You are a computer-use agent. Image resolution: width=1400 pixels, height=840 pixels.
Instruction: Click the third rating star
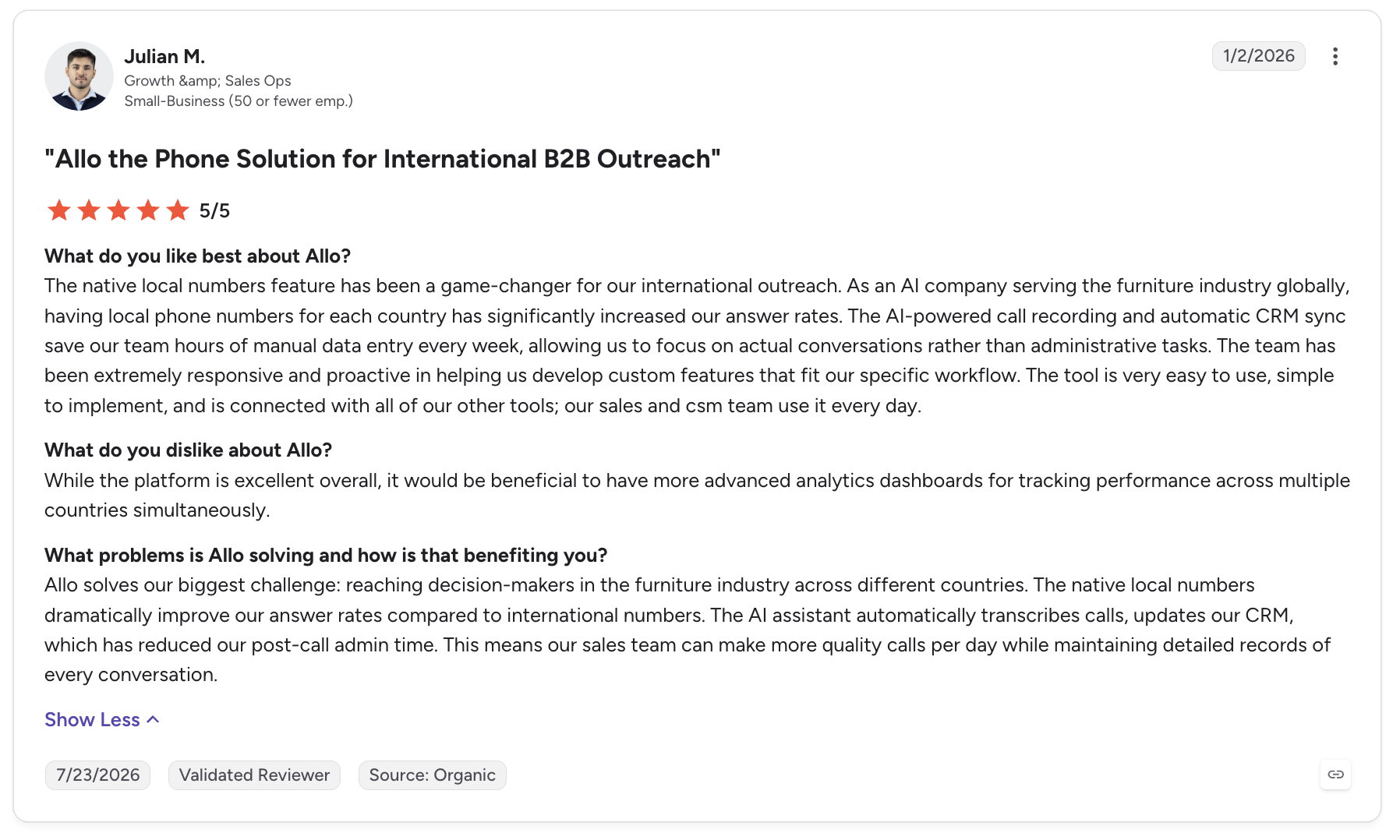(118, 210)
